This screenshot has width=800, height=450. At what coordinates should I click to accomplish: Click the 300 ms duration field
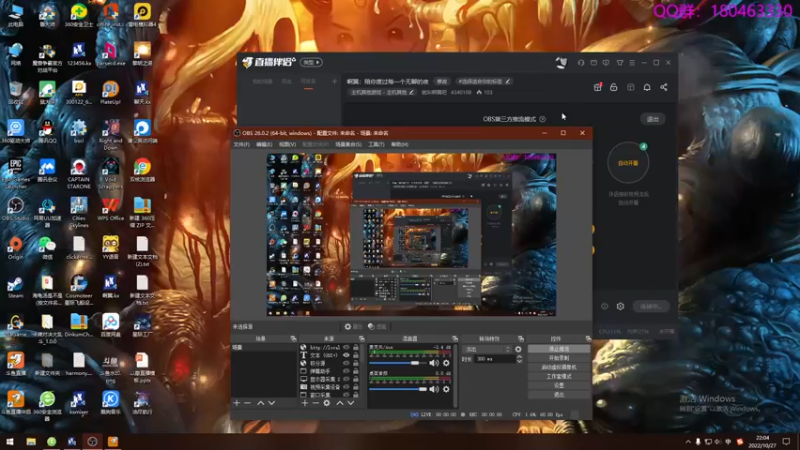495,359
